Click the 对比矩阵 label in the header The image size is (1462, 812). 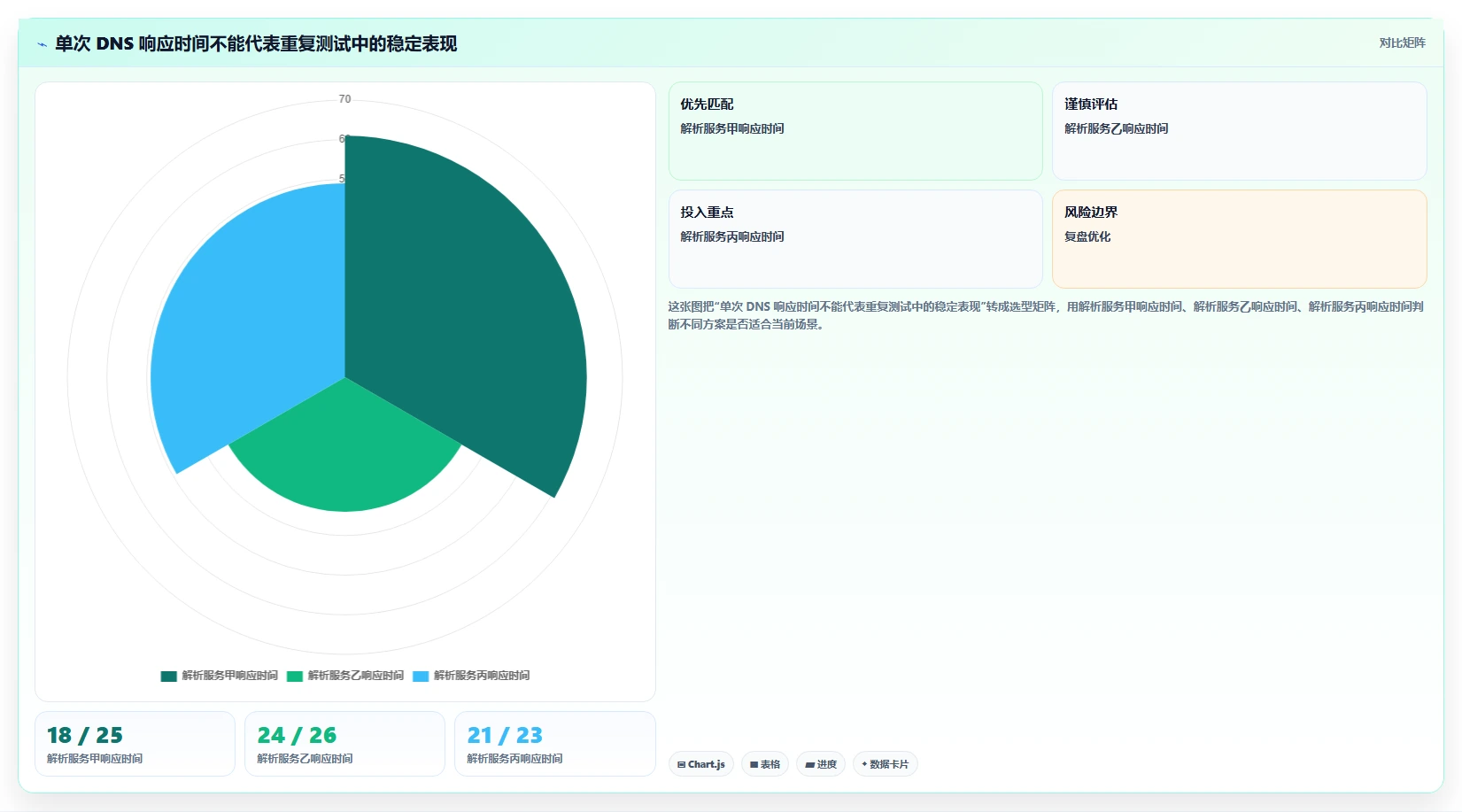tap(1402, 43)
